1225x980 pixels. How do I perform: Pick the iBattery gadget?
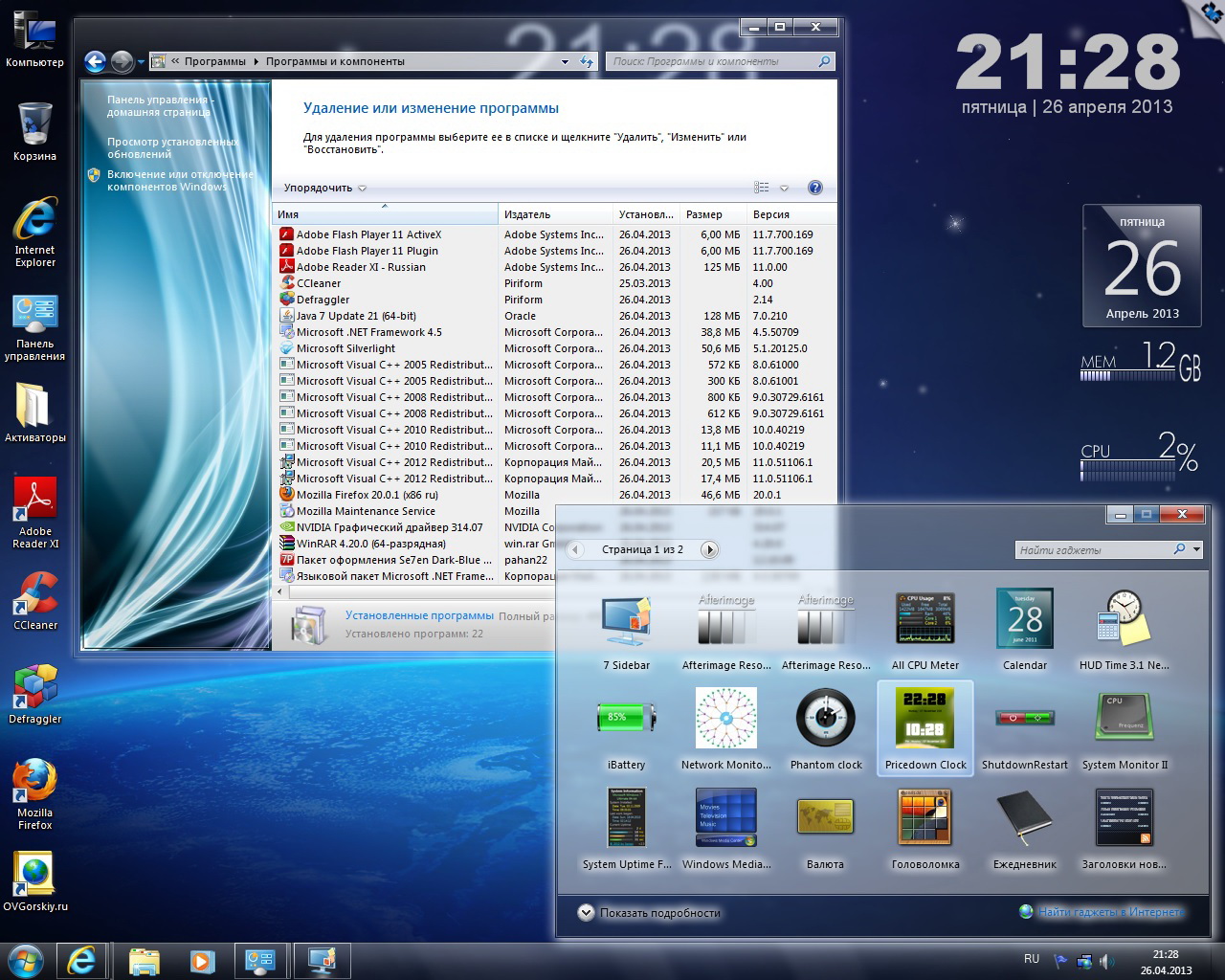627,729
